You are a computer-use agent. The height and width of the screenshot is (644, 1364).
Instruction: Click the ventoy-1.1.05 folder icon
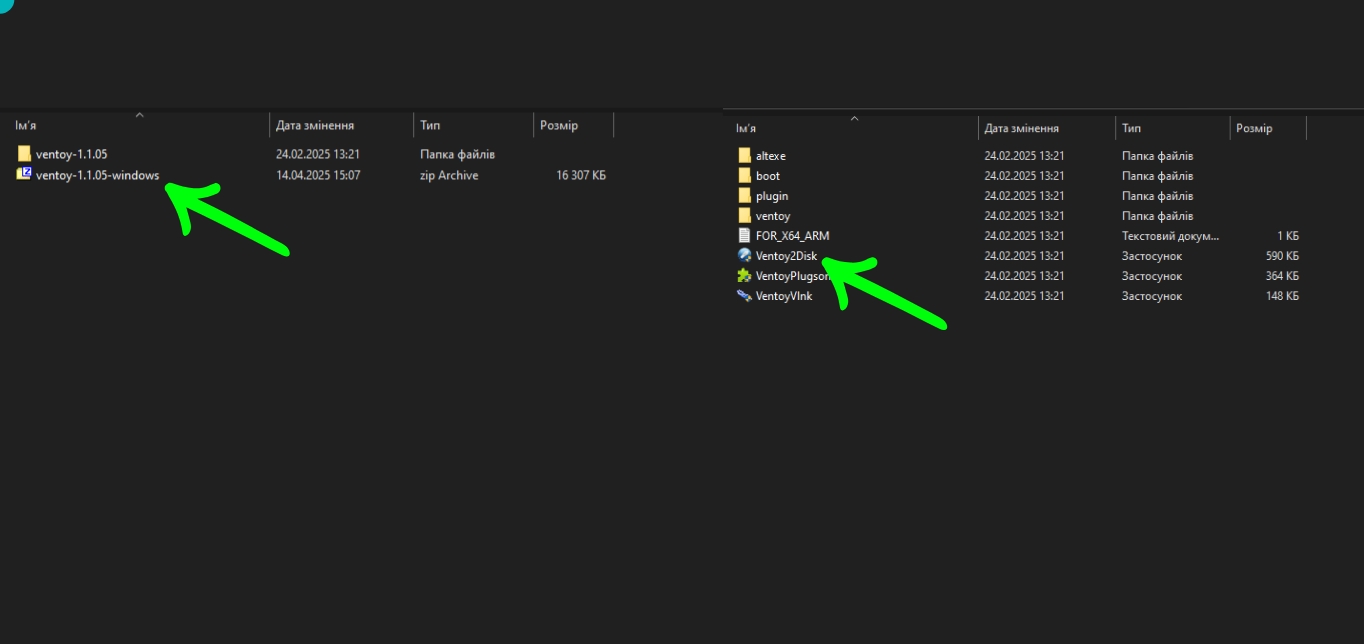click(x=24, y=154)
